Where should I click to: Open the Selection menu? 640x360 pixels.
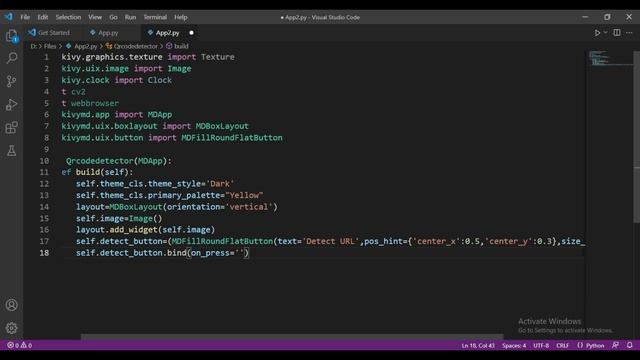coord(68,17)
